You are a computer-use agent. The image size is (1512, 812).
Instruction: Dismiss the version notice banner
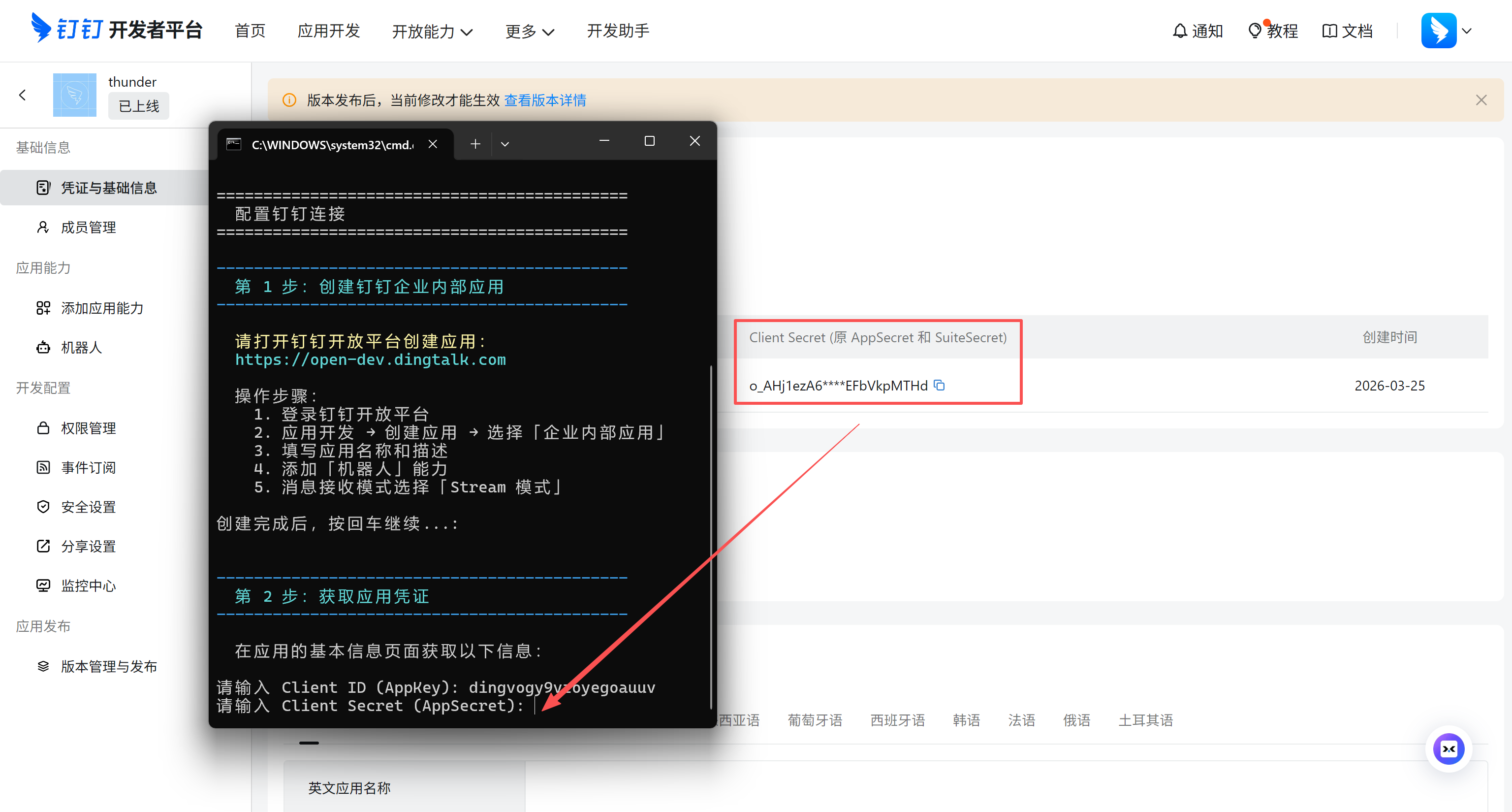1481,100
